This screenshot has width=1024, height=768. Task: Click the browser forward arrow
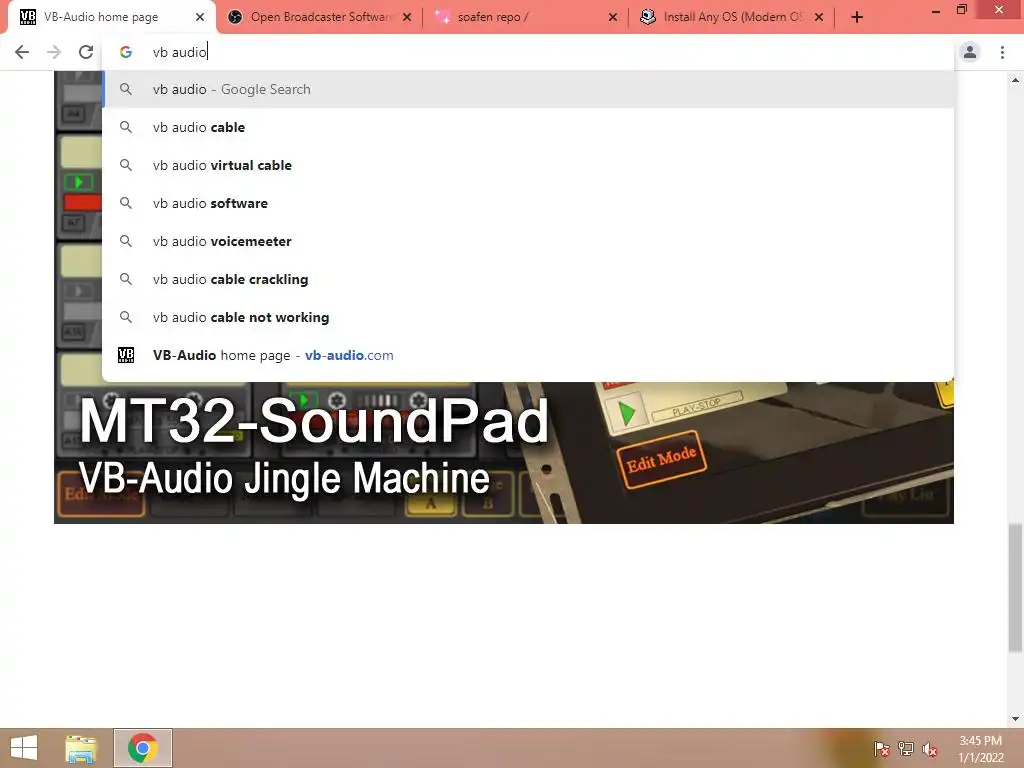point(54,52)
